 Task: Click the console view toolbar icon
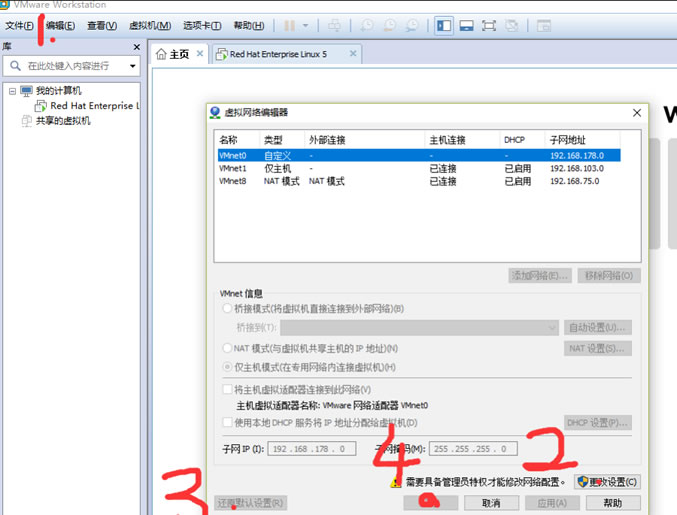pyautogui.click(x=544, y=26)
